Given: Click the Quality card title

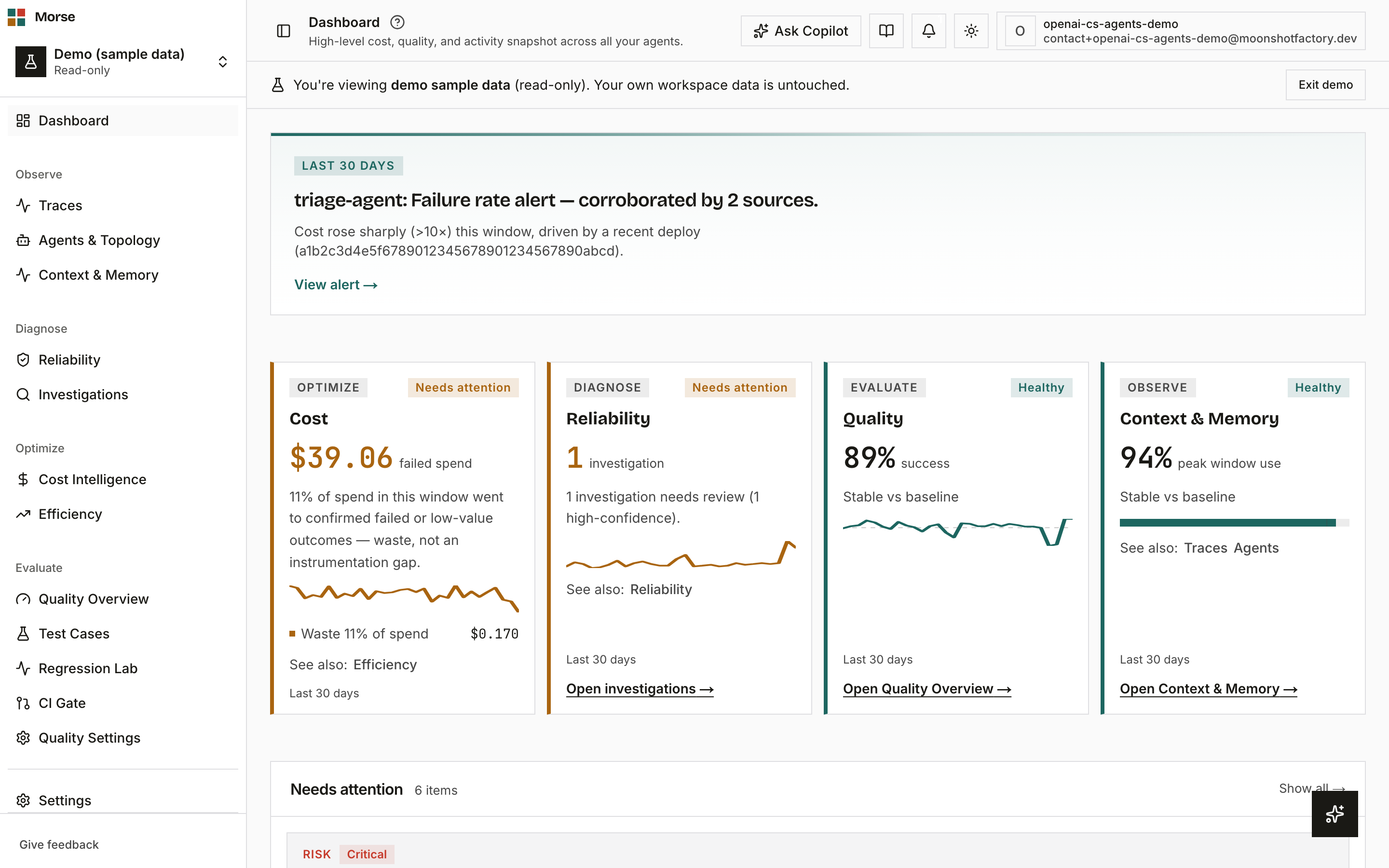Looking at the screenshot, I should click(873, 419).
